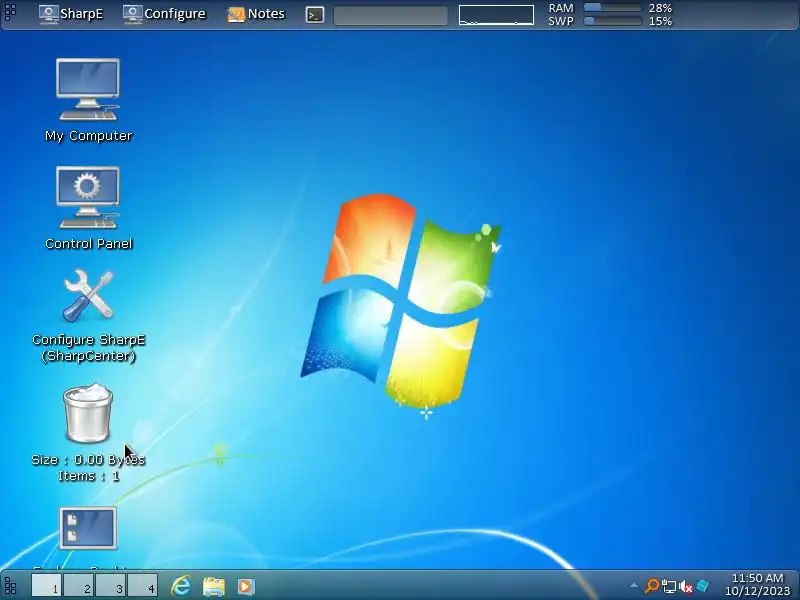
Task: Click the empty command input field
Action: [x=391, y=15]
